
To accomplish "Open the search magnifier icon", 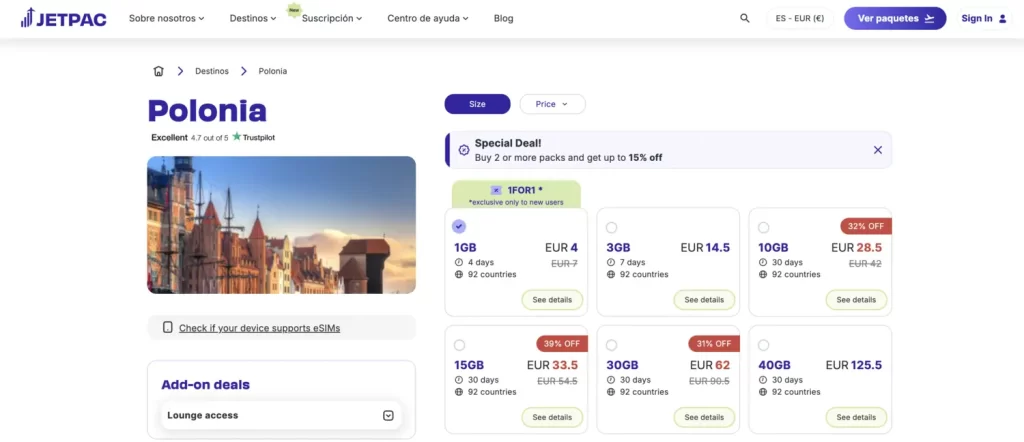I will click(744, 18).
